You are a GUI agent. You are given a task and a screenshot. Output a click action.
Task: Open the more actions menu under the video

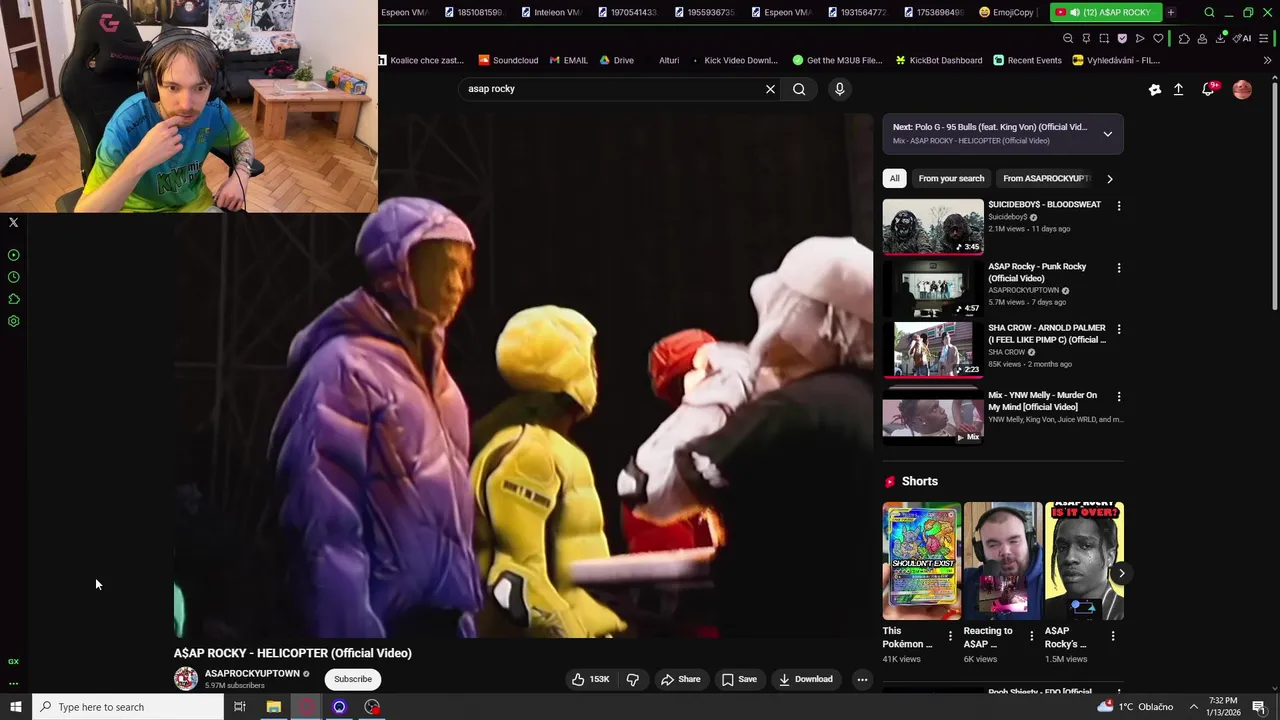point(862,679)
